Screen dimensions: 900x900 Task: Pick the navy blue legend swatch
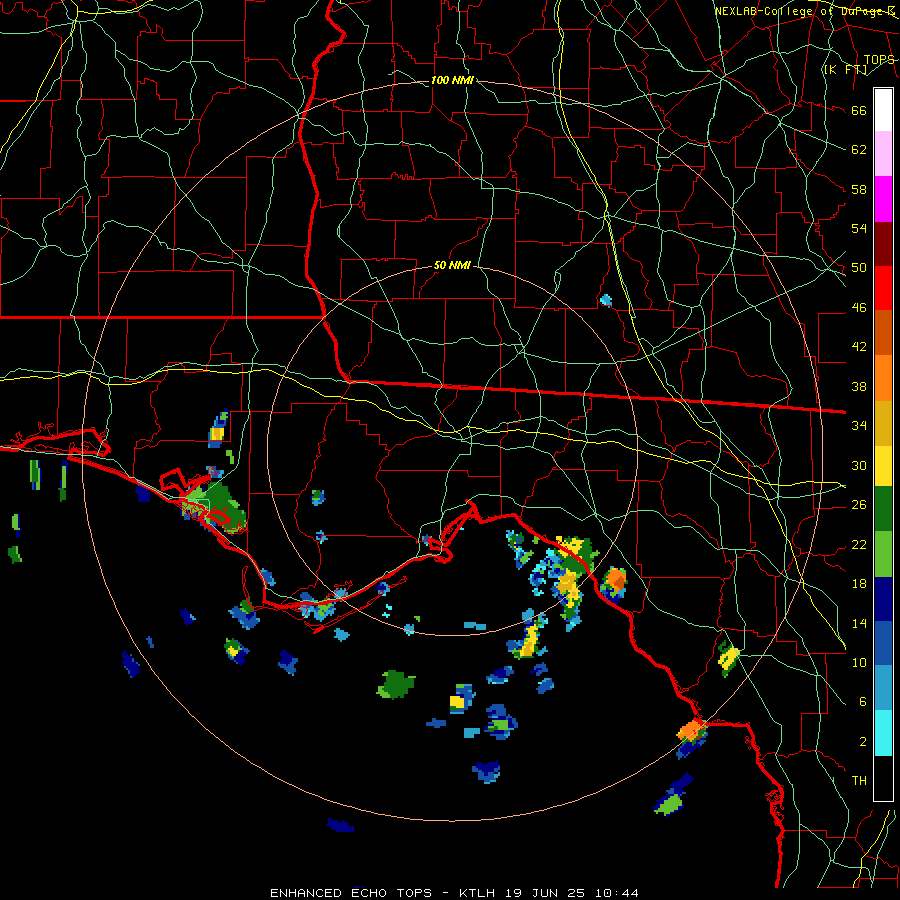(x=883, y=599)
